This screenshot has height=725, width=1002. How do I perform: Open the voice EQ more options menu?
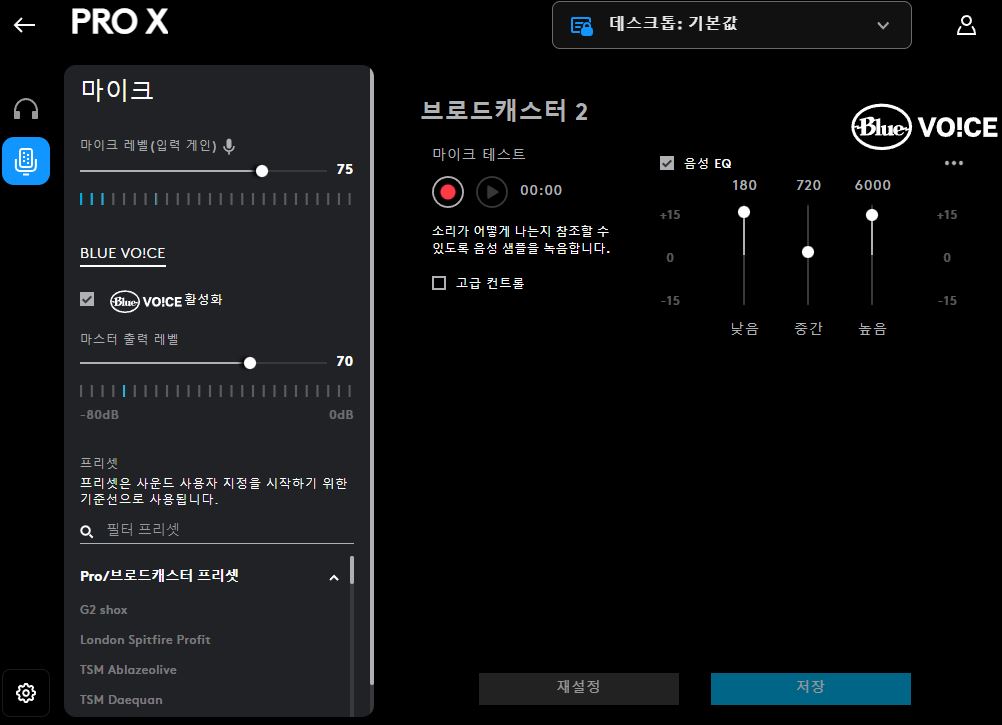pos(953,163)
